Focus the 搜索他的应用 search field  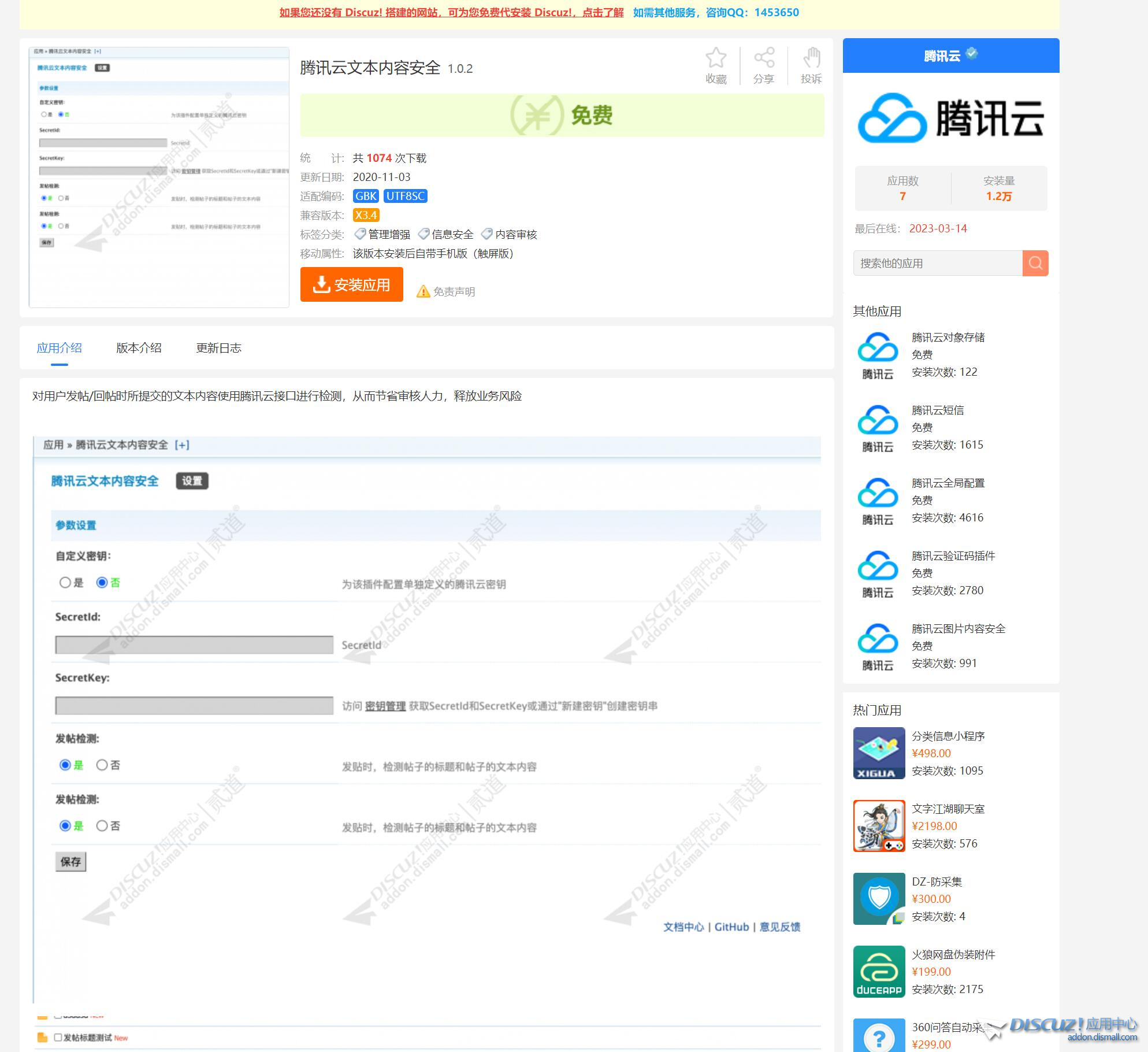point(937,264)
